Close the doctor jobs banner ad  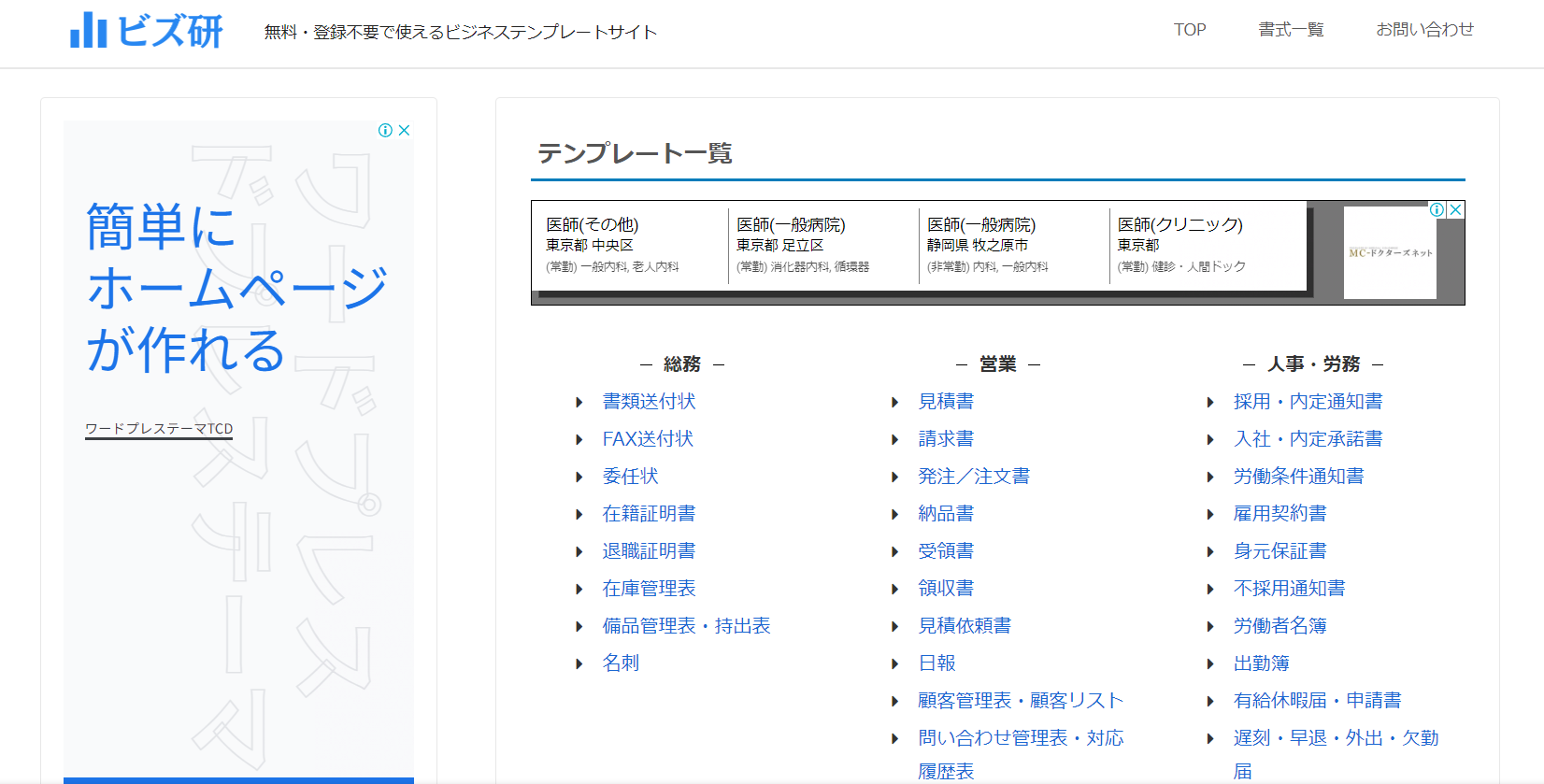1455,210
